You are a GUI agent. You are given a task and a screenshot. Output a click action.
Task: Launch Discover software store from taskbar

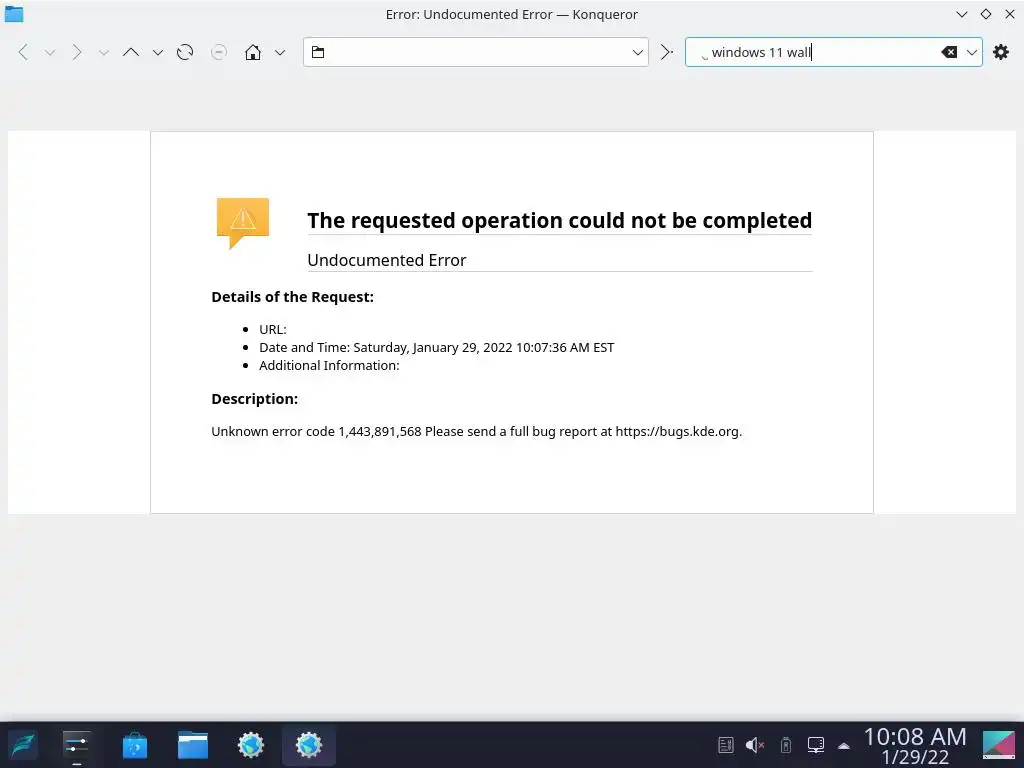(135, 745)
